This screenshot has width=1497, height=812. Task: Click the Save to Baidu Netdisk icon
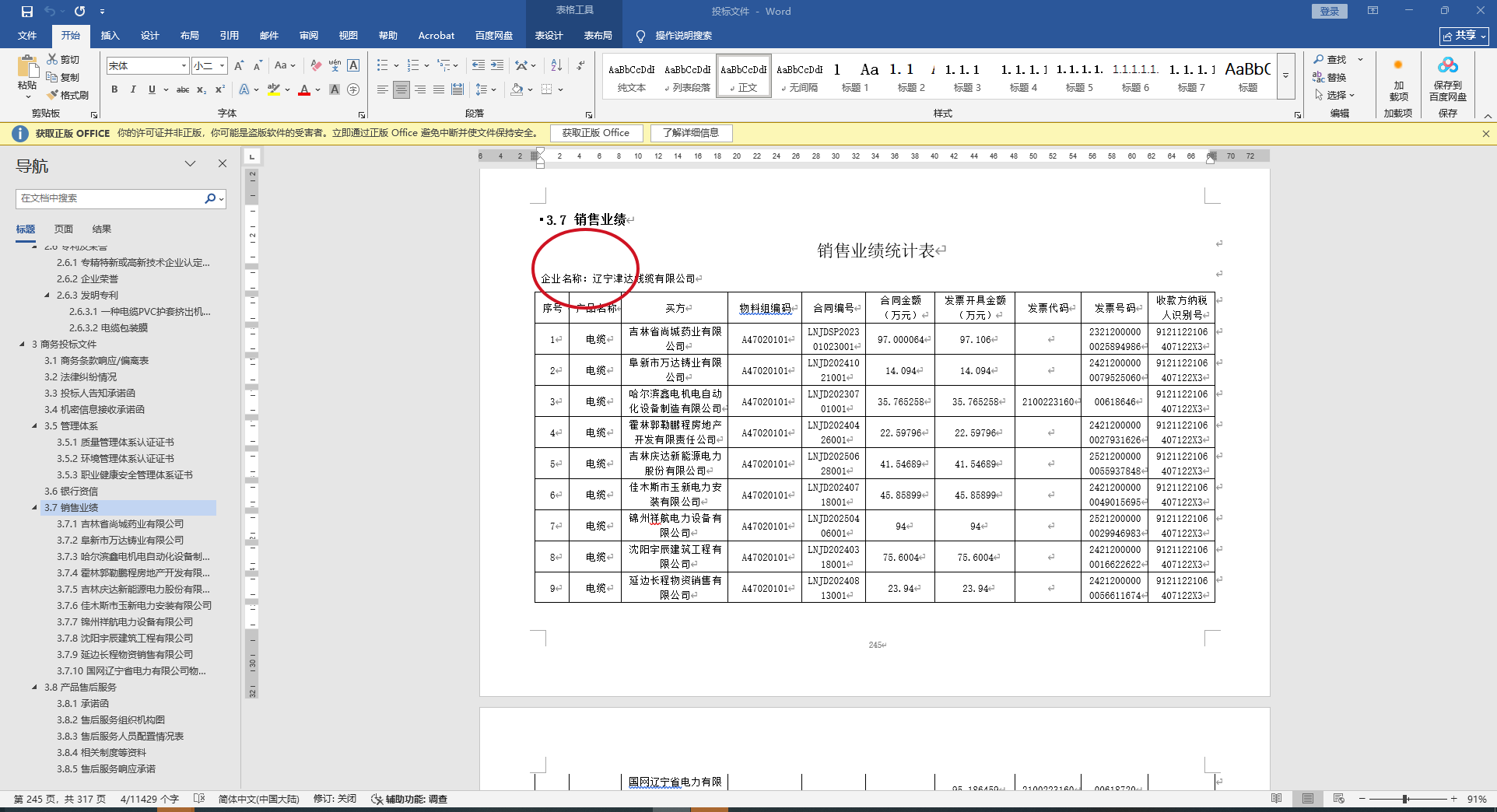[x=1447, y=79]
